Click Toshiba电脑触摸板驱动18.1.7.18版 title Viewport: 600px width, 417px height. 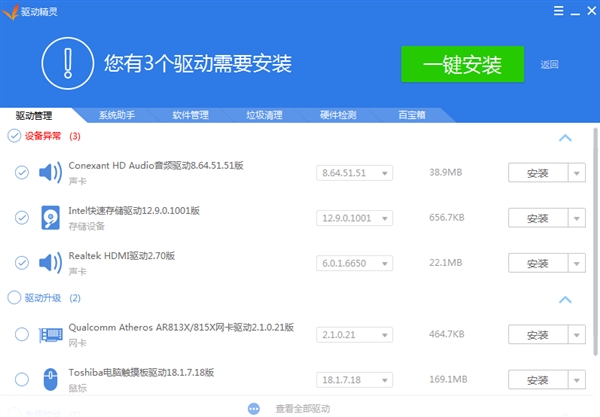(x=141, y=372)
